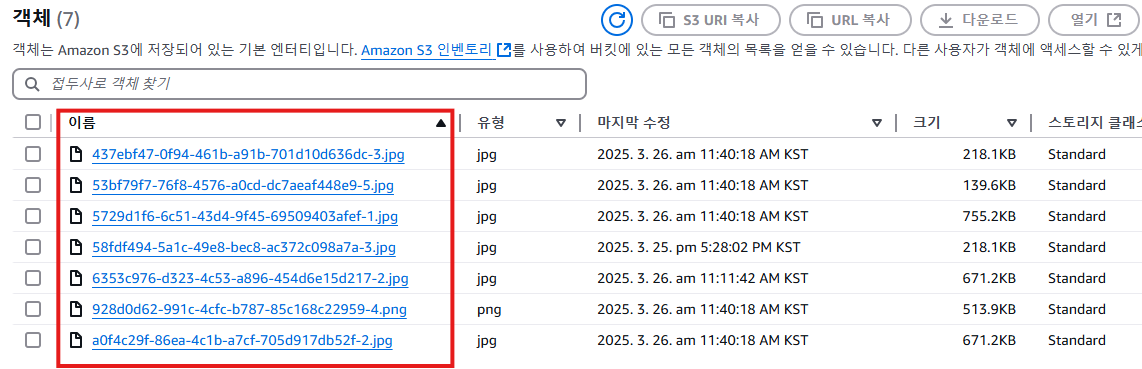Open 53bf79f7-76f8-4576-a0cd-dc7aeaf448e9-5.jpg
This screenshot has width=1142, height=369.
[243, 186]
